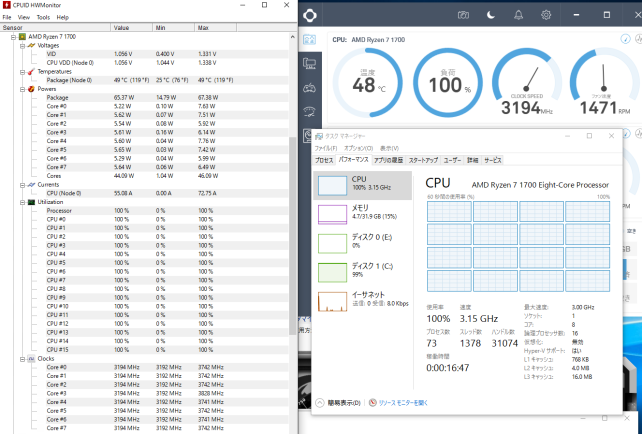Screen dimensions: 642x434
Task: Select the monitor icon in the left sidebar
Action: (x=310, y=63)
